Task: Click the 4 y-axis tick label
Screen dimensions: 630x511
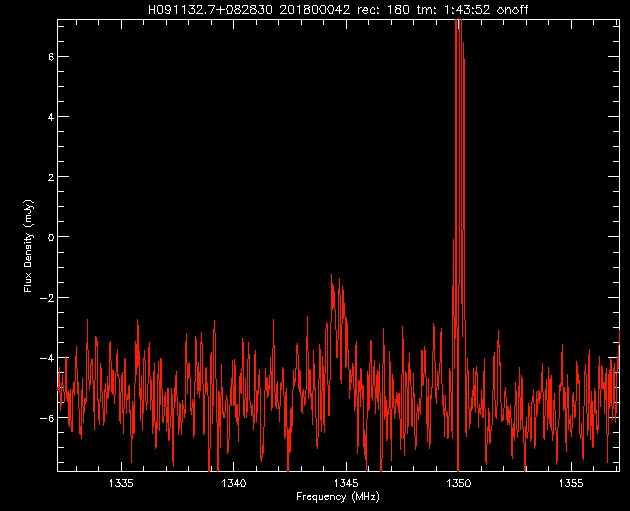Action: [49, 117]
